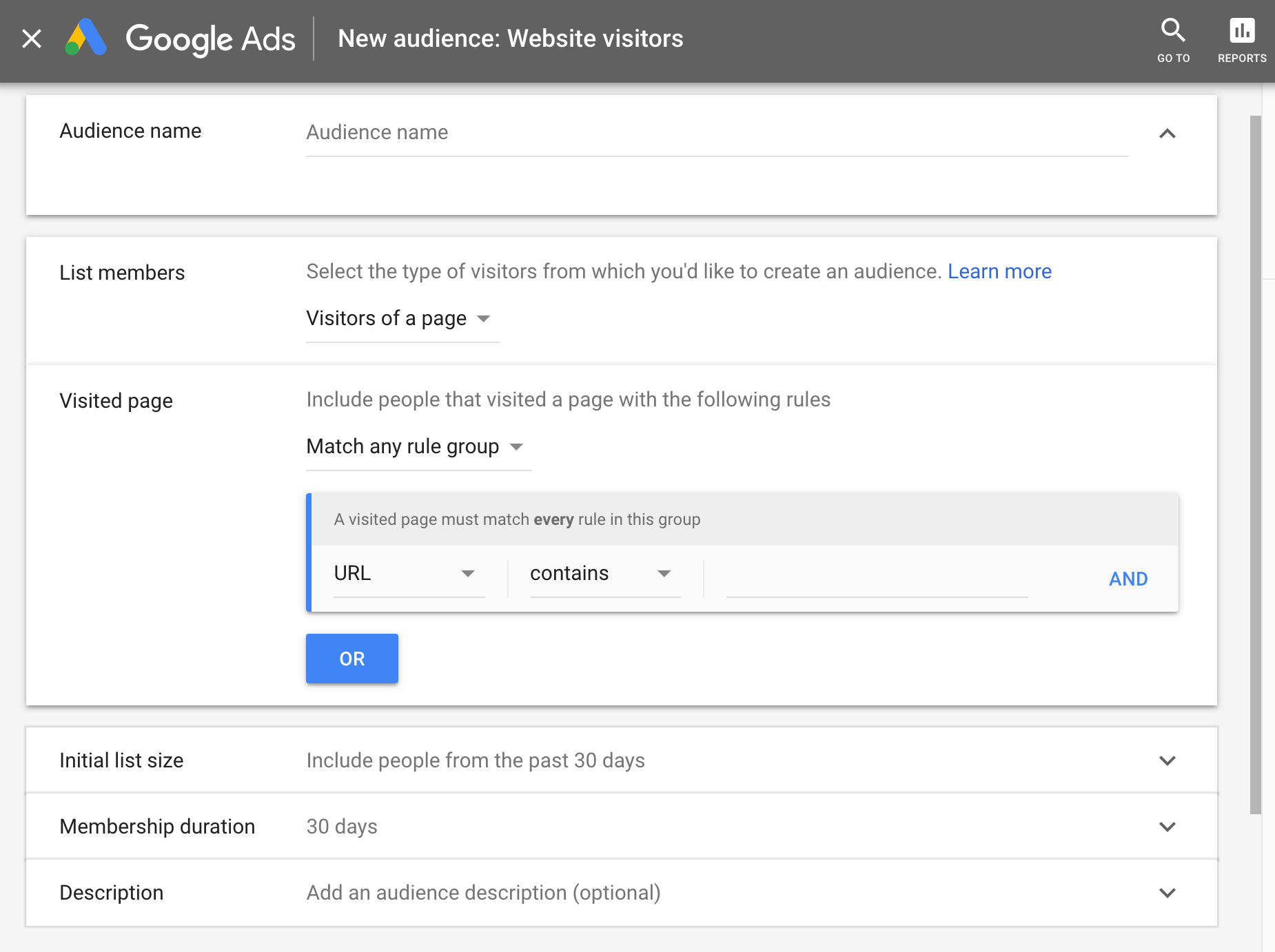Click the 'Membership duration' label
1275x952 pixels.
click(x=157, y=827)
